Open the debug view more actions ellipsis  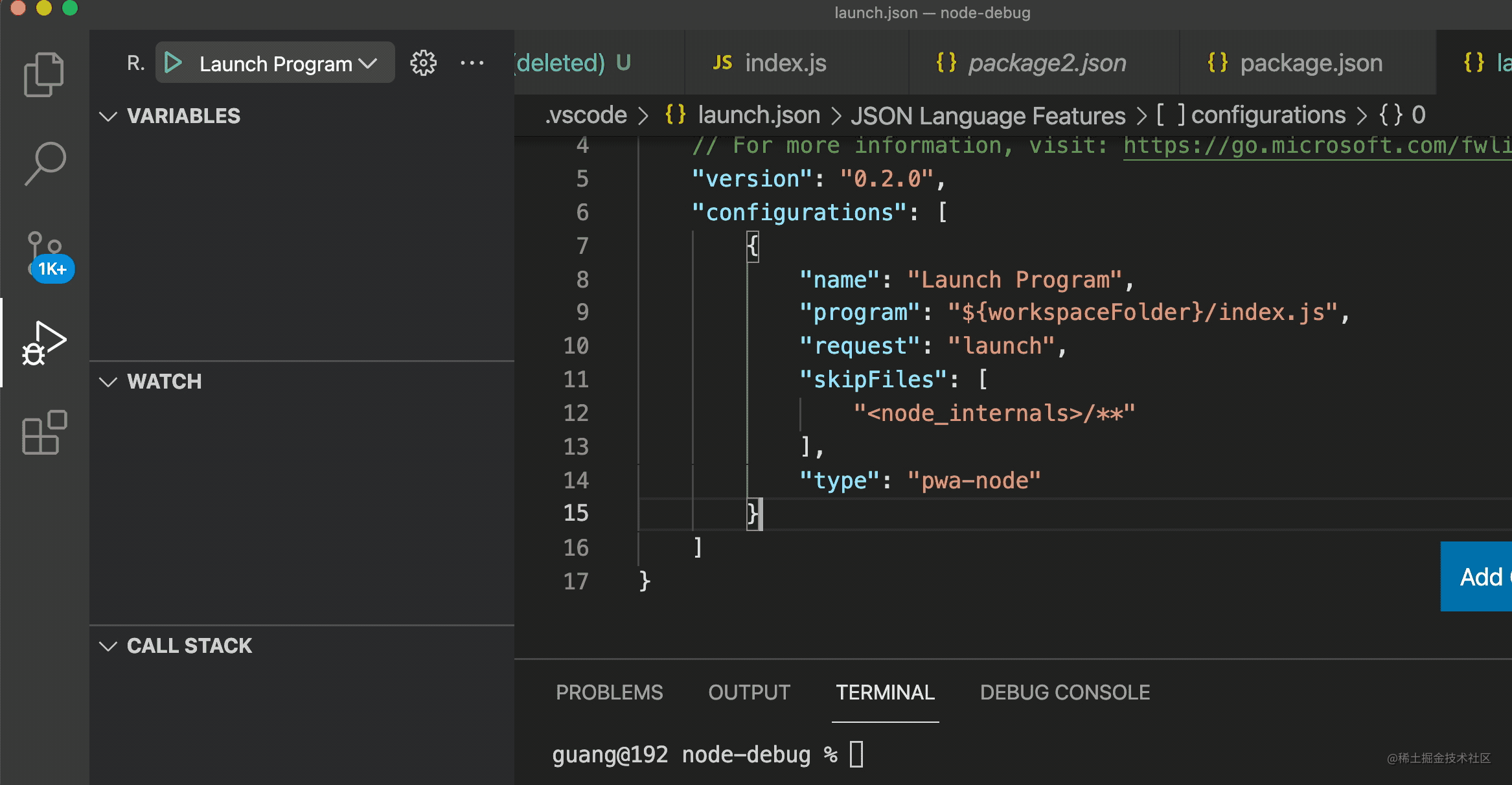[x=472, y=63]
